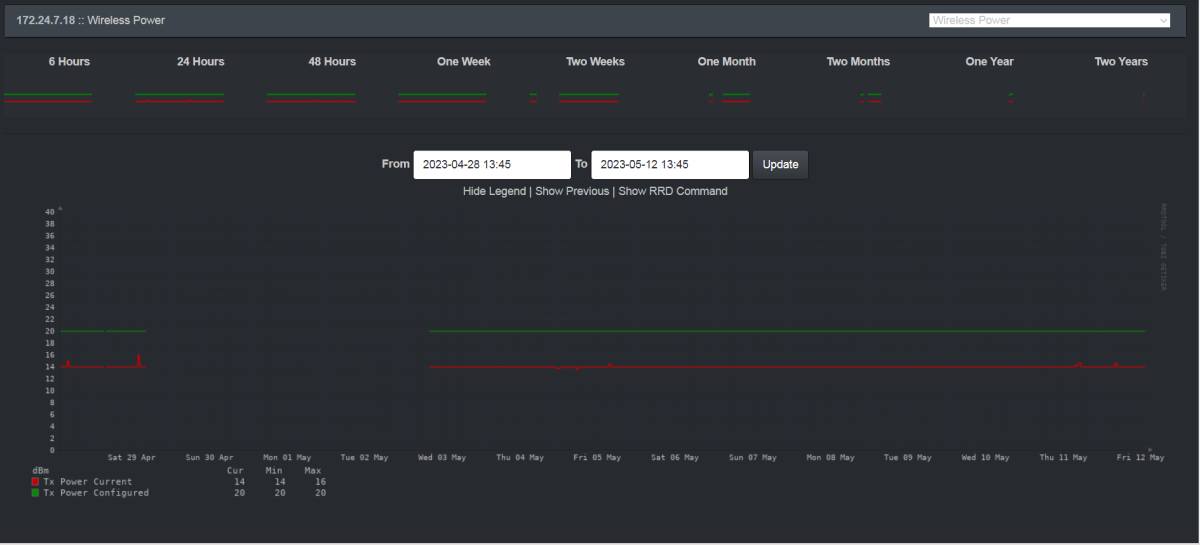Click the Update button
The height and width of the screenshot is (545, 1200).
point(780,164)
